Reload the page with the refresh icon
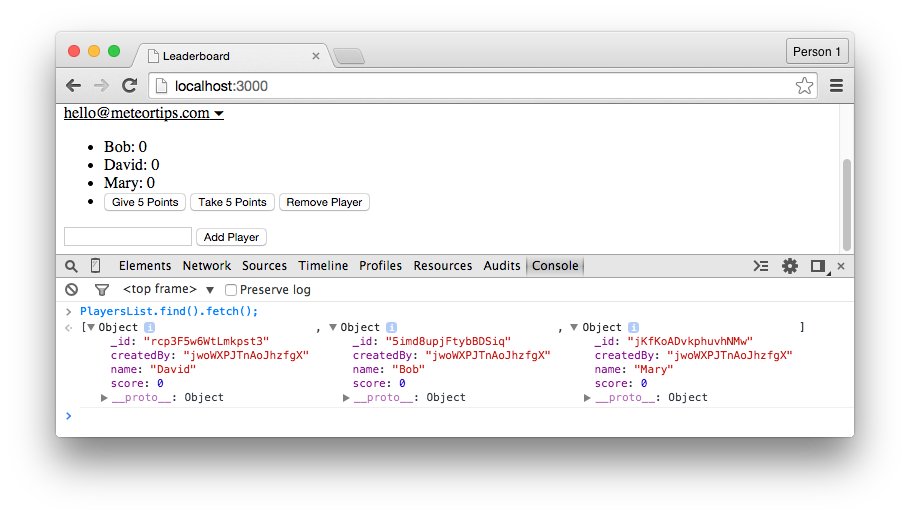This screenshot has width=910, height=517. 129,86
